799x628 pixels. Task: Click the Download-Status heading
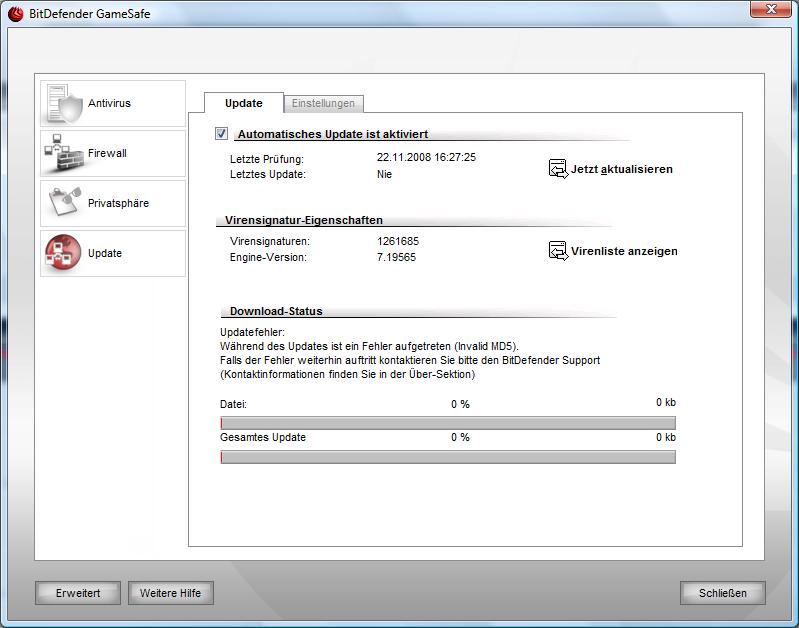tap(276, 311)
